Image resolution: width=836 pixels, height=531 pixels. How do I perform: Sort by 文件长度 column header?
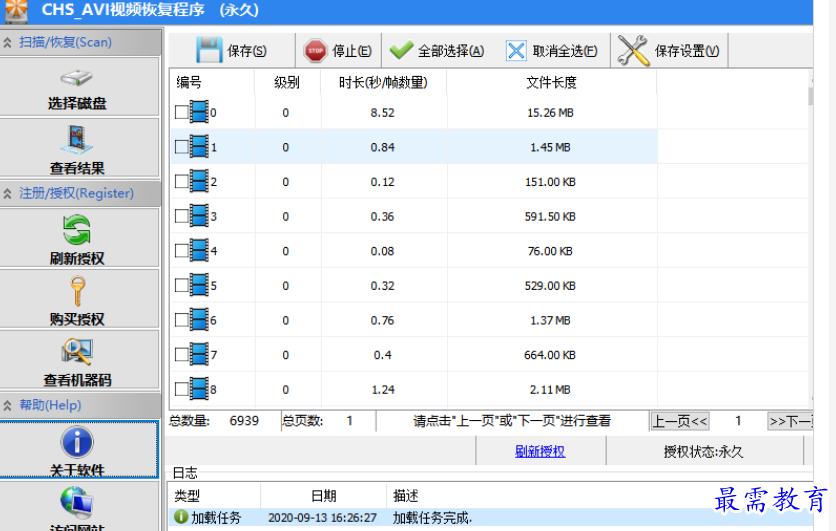pos(551,83)
